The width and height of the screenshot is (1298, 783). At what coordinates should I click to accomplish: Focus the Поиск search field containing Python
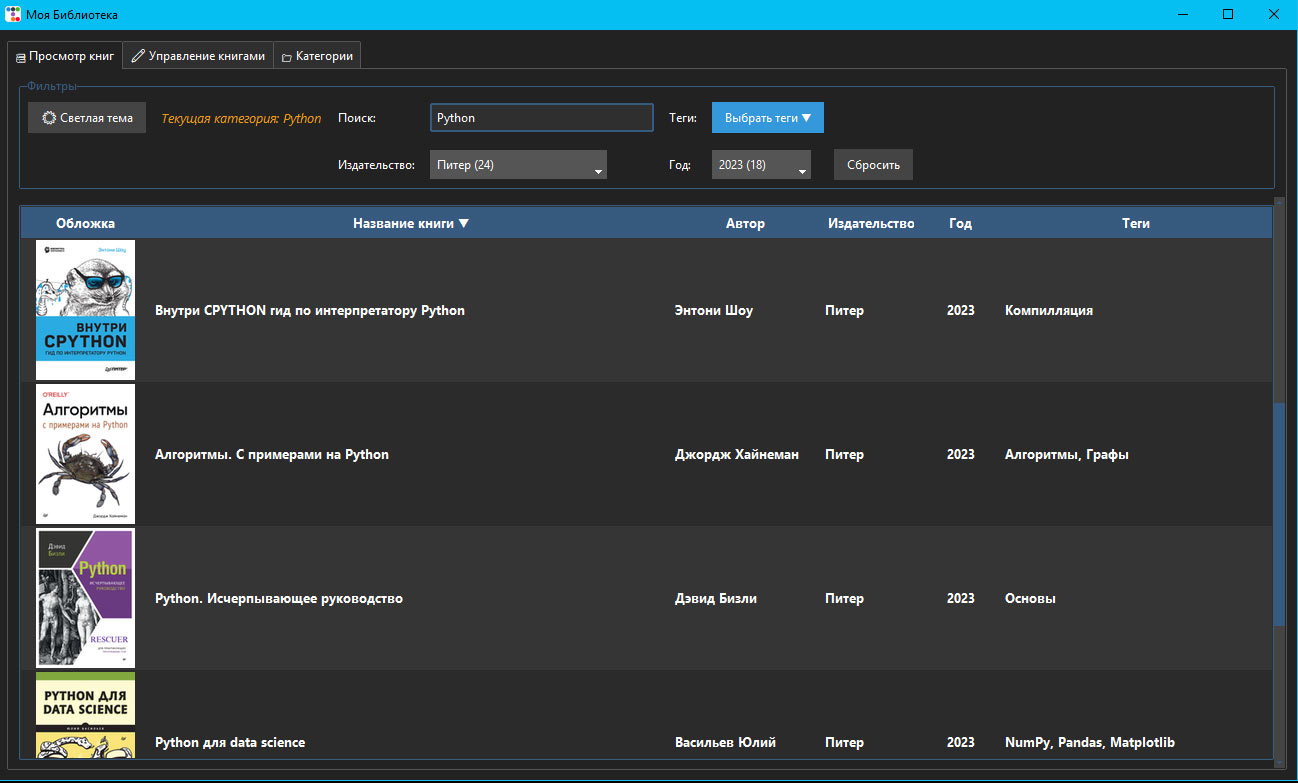pos(541,117)
